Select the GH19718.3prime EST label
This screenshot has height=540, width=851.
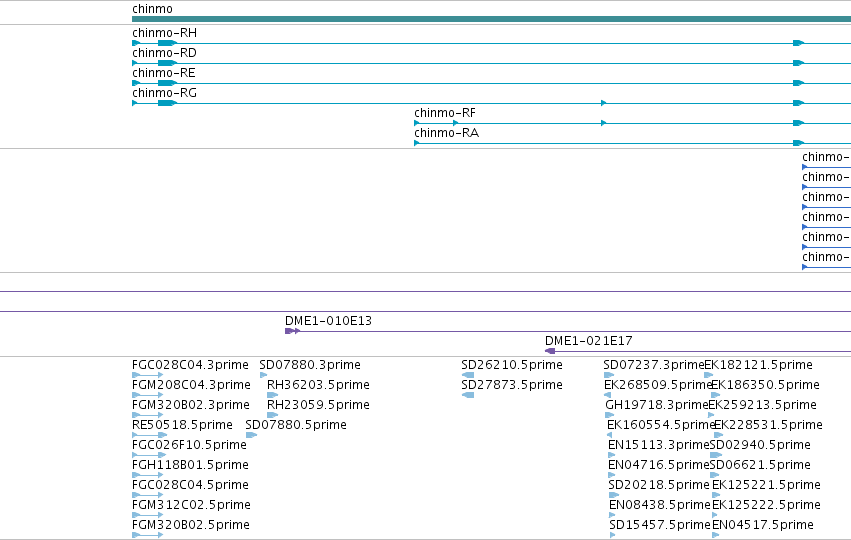coord(657,405)
